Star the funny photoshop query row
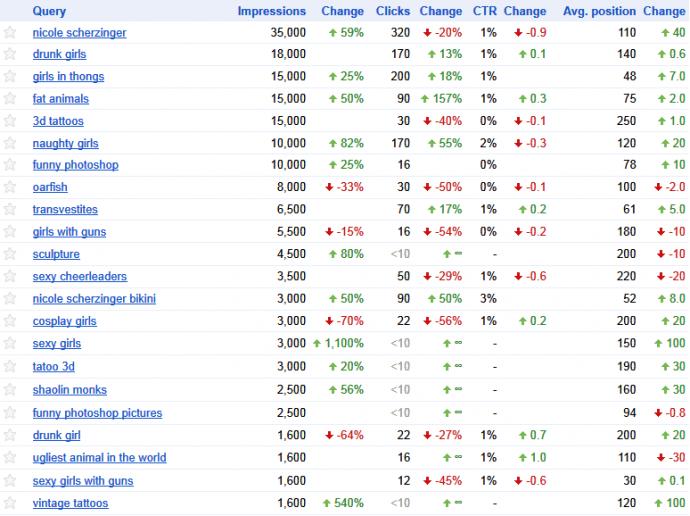Image resolution: width=690 pixels, height=516 pixels. [x=10, y=165]
